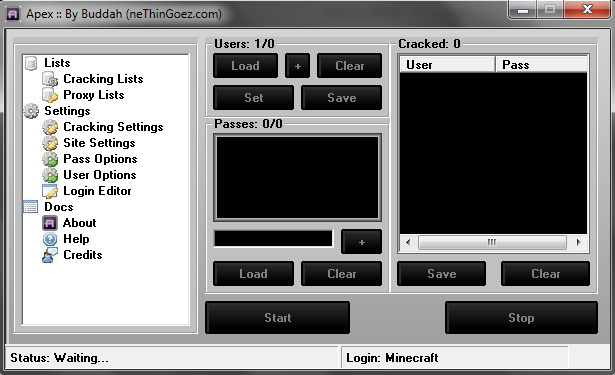Screen dimensions: 615x375
Task: Click the Set button under Users
Action: (x=253, y=98)
